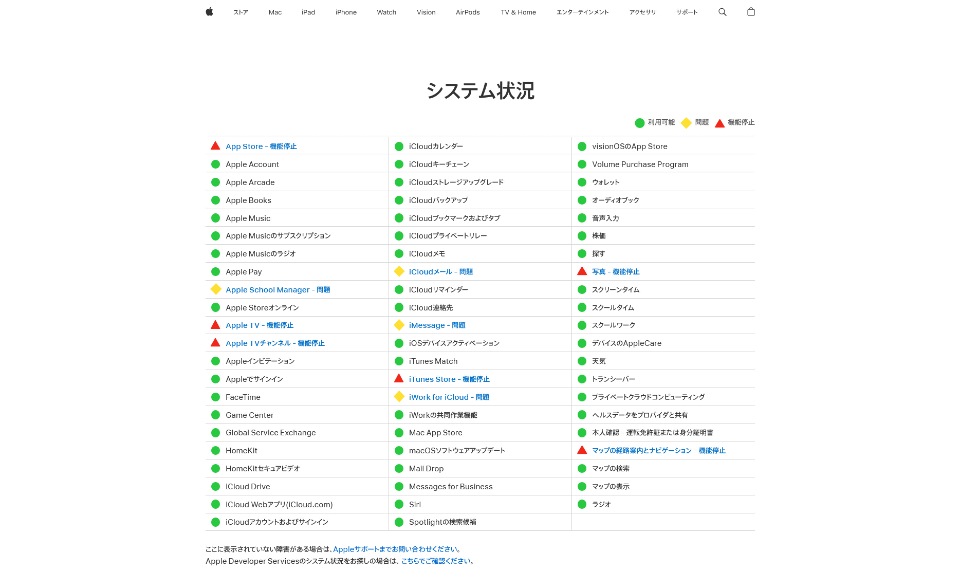960x571 pixels.
Task: Open the エンターテインメント menu item
Action: [582, 12]
